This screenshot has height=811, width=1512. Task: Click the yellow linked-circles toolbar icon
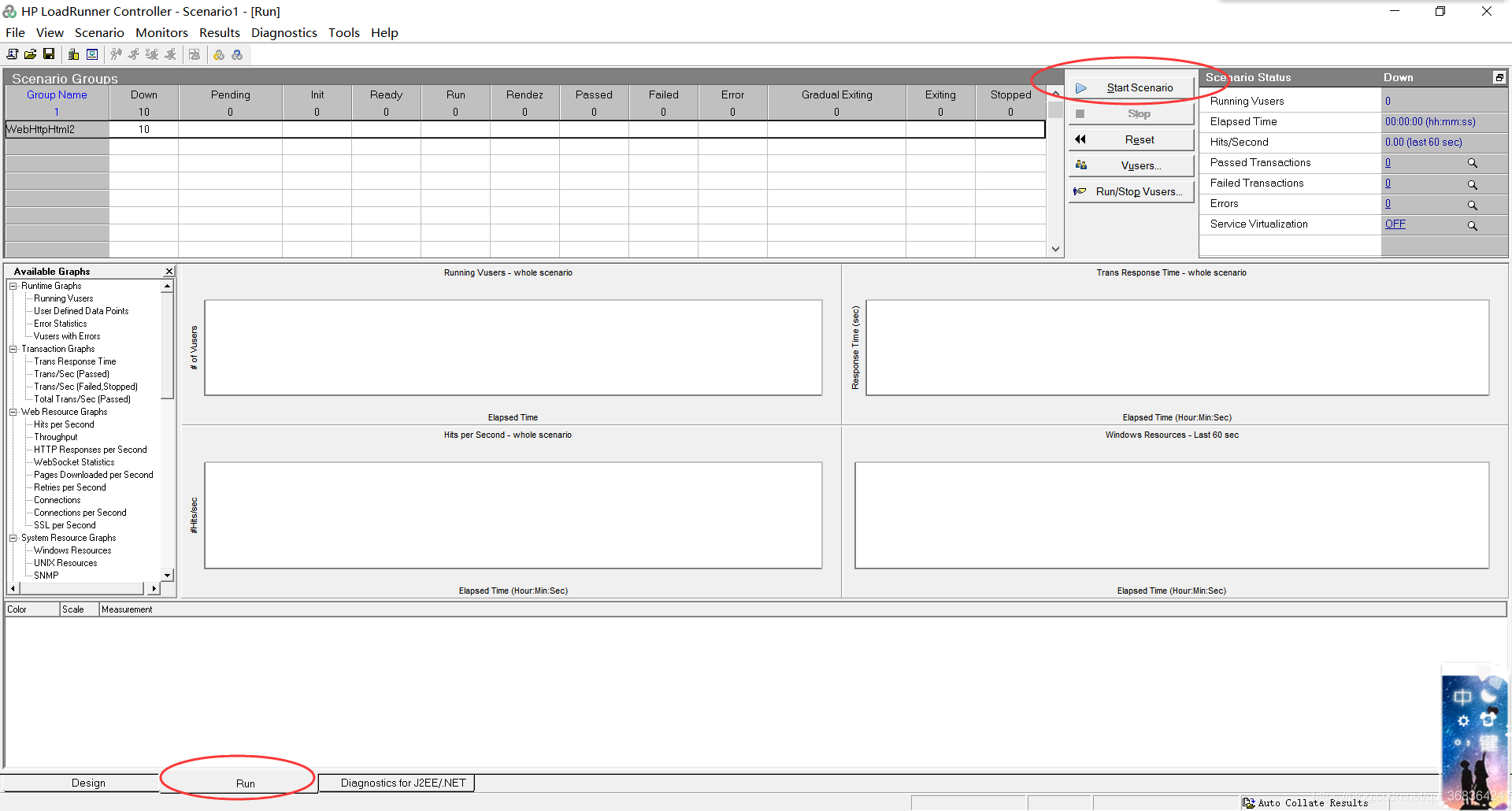point(219,54)
